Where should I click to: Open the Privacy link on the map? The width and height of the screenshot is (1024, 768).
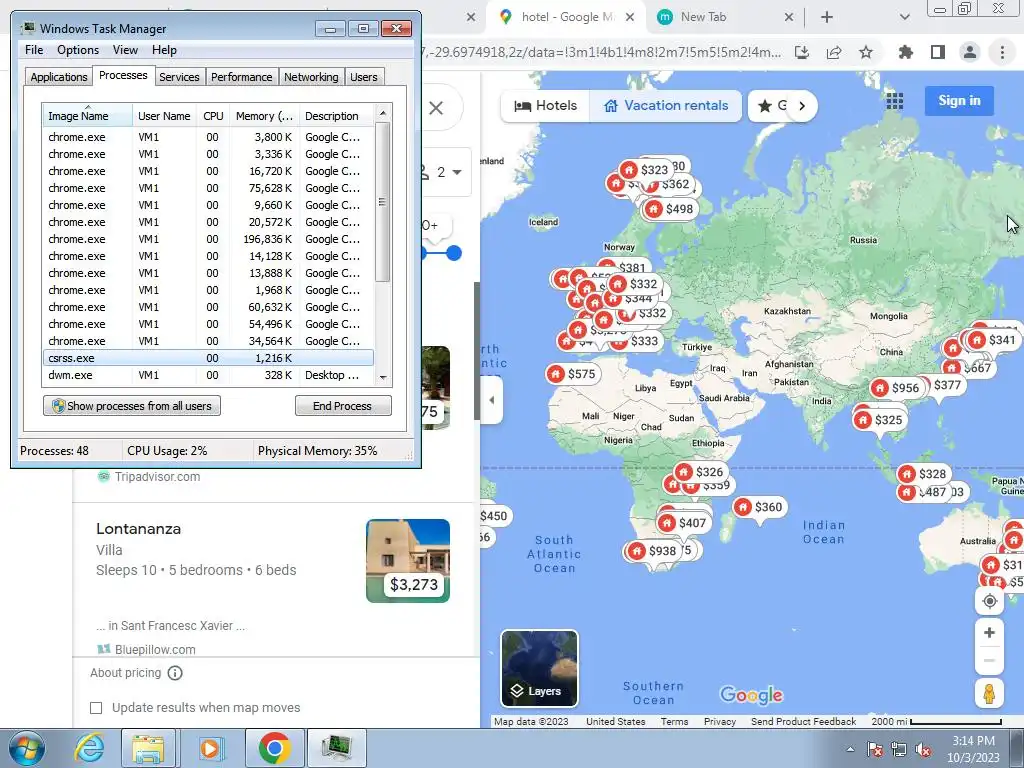(x=720, y=722)
